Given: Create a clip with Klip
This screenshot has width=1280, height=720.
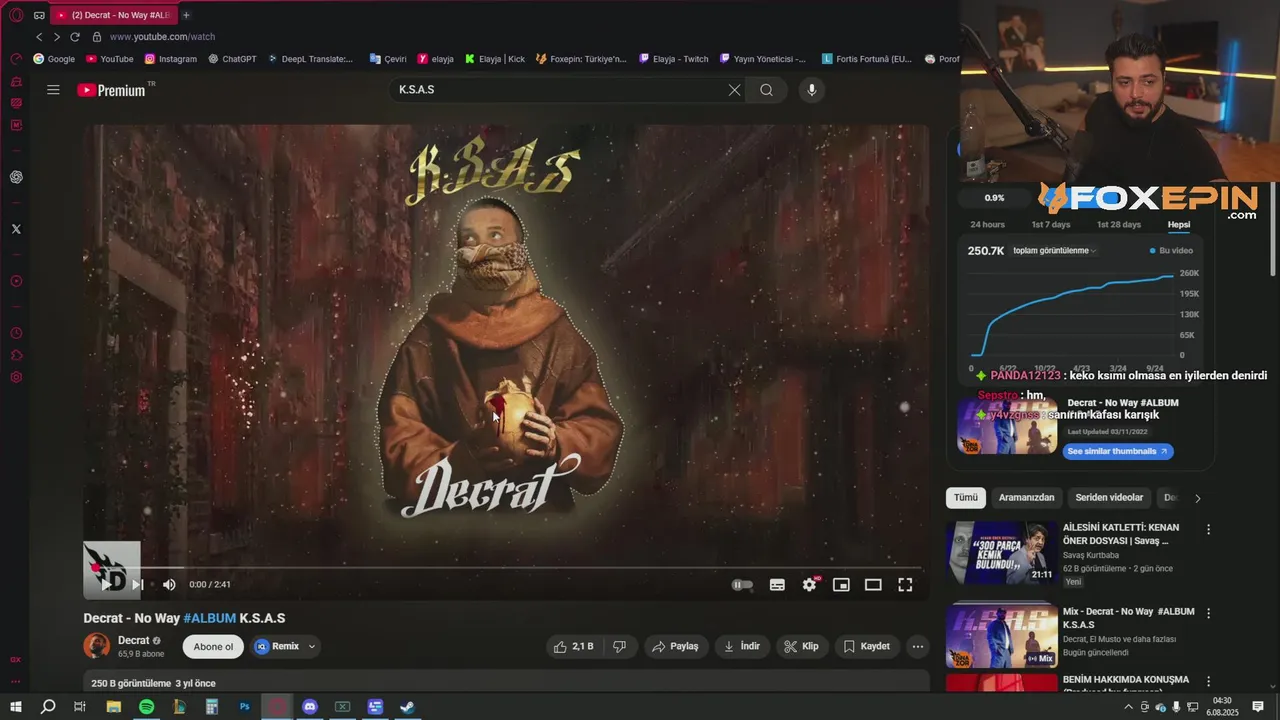Looking at the screenshot, I should point(802,647).
